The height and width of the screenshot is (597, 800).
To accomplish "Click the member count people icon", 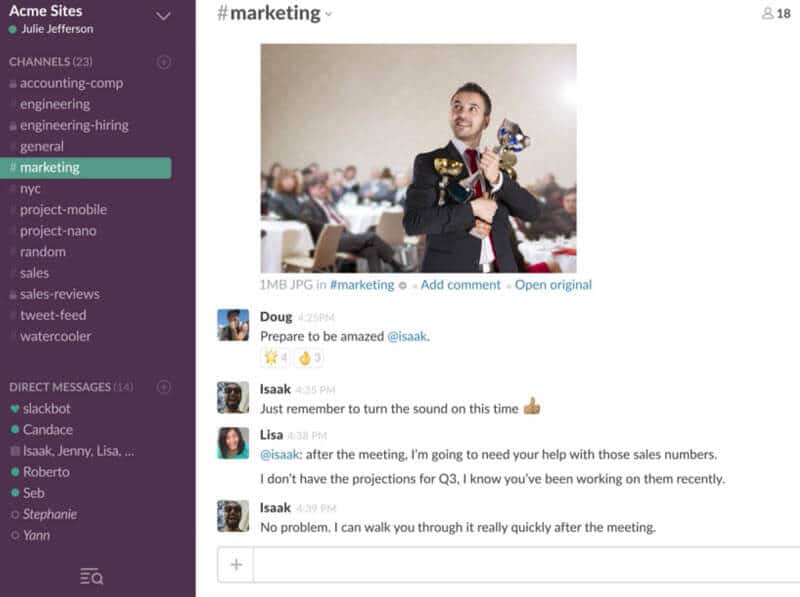I will coord(767,14).
